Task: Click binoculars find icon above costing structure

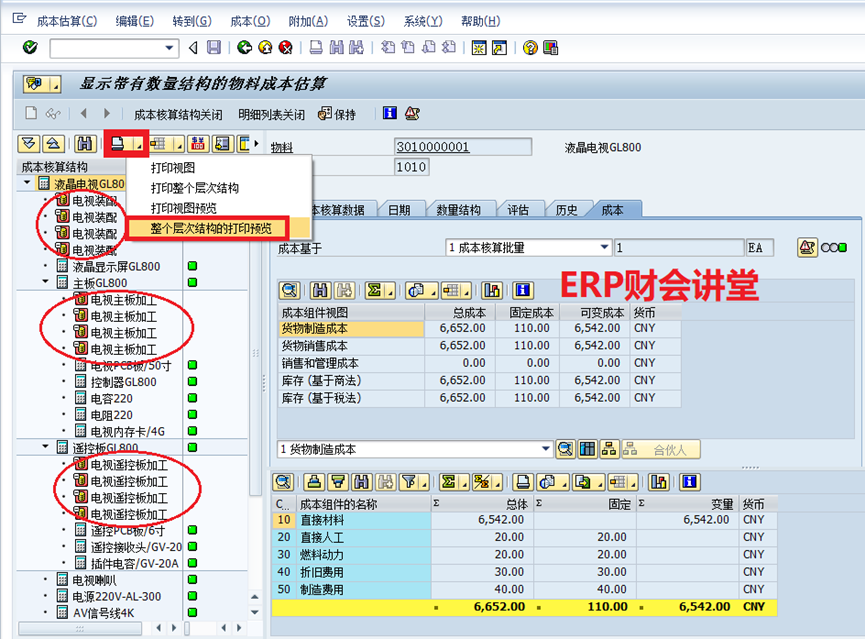Action: point(85,144)
